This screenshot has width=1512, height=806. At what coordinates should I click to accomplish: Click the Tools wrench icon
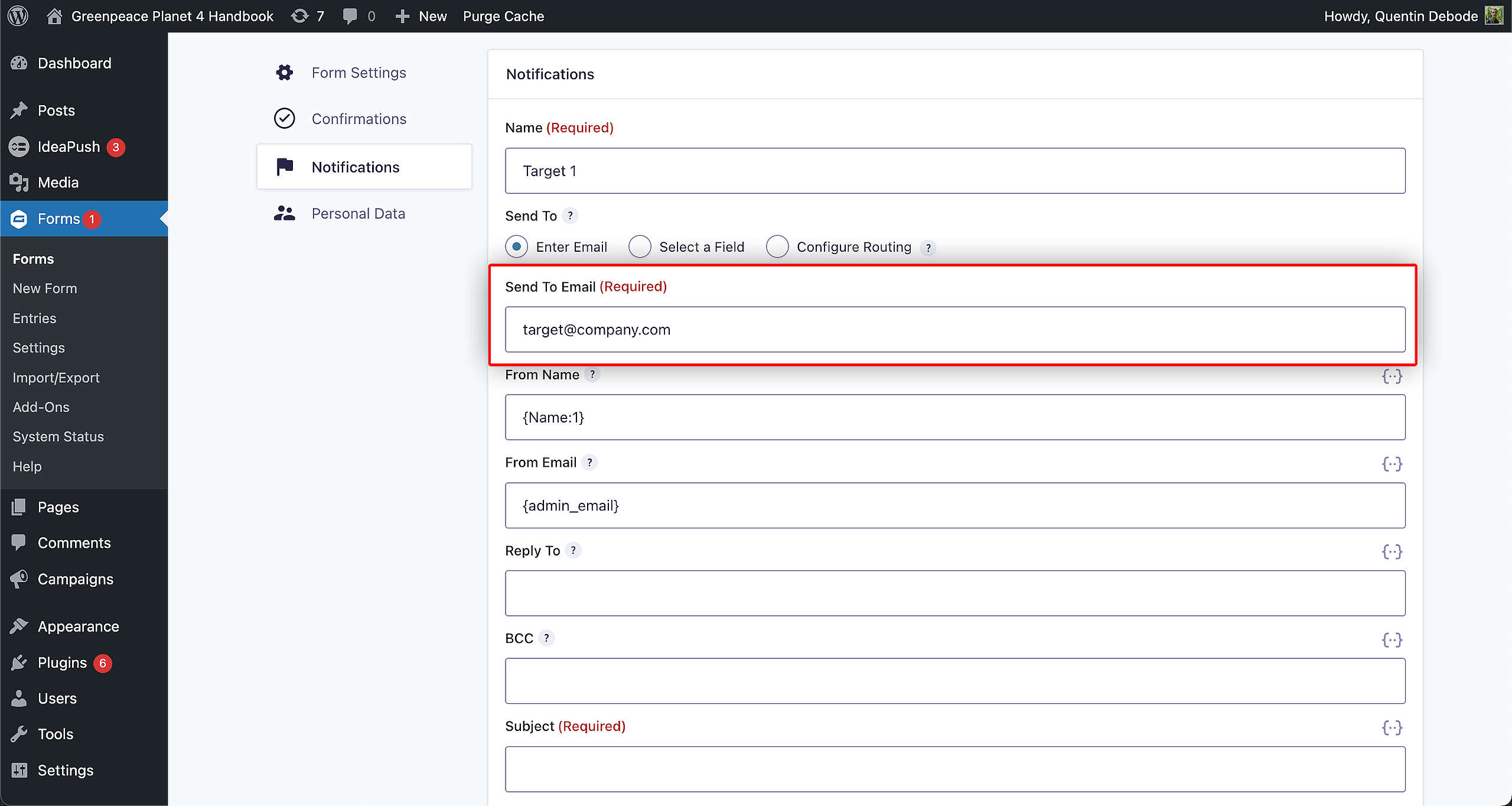pos(19,734)
